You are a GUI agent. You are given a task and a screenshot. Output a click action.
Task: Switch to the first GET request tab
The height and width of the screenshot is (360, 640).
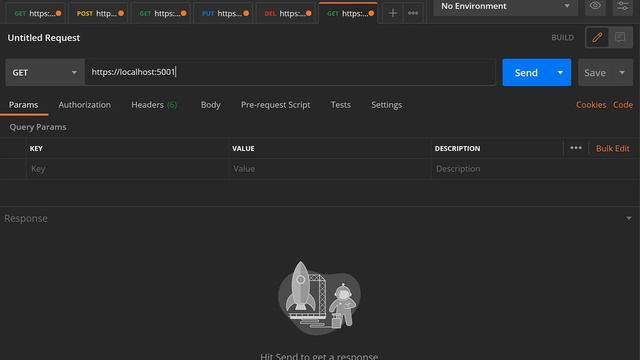tap(37, 13)
